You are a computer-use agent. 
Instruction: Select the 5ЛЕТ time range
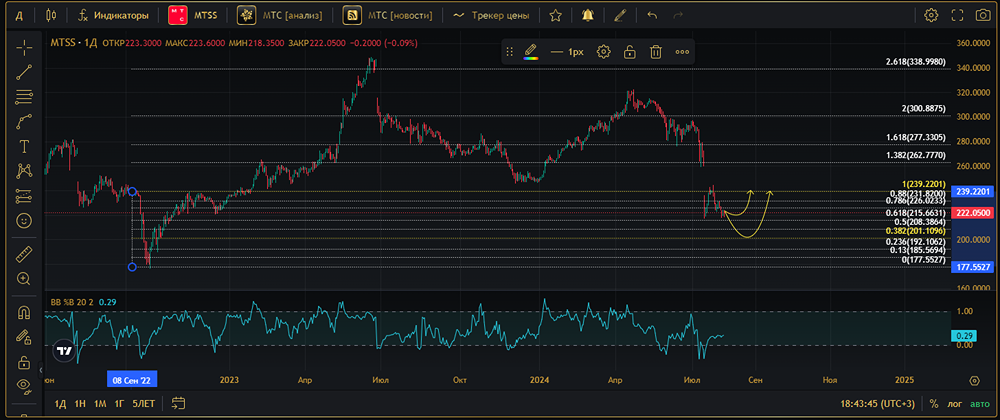tap(143, 403)
